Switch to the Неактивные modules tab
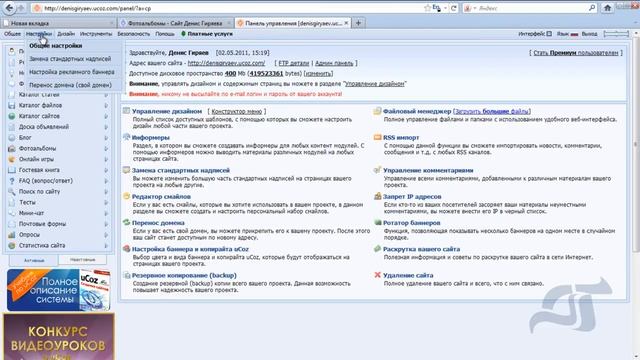 (82, 260)
